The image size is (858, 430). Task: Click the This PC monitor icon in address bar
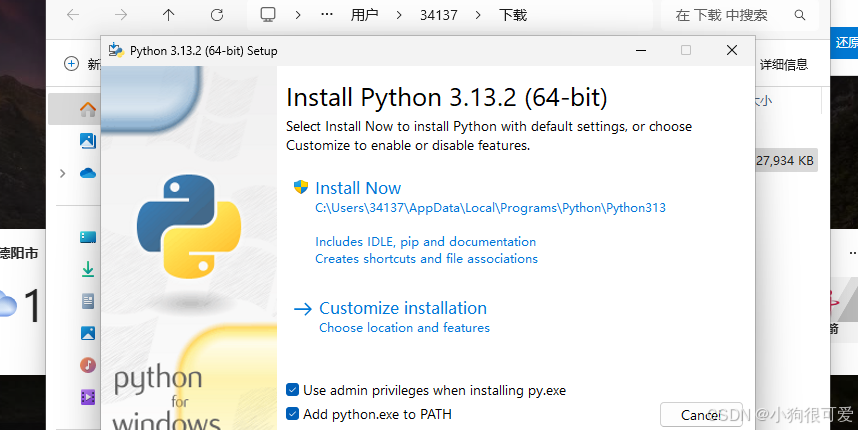[268, 15]
